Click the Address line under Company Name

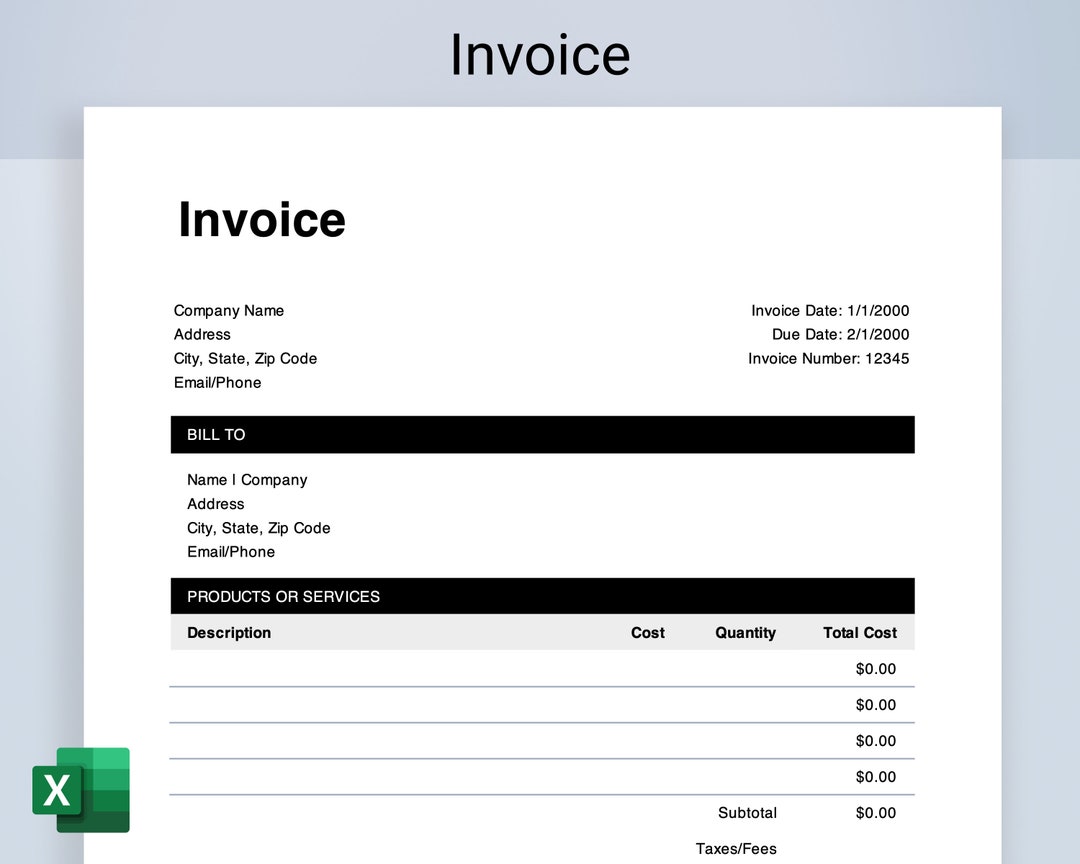(x=202, y=334)
